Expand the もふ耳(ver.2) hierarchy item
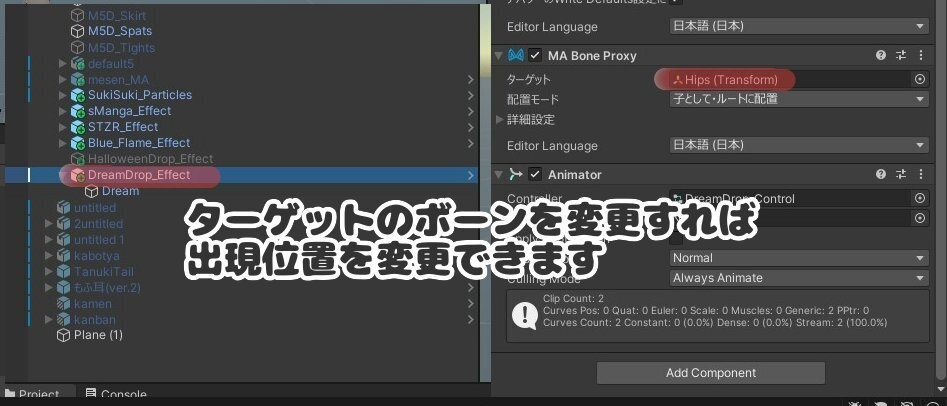947x406 pixels. pos(49,288)
